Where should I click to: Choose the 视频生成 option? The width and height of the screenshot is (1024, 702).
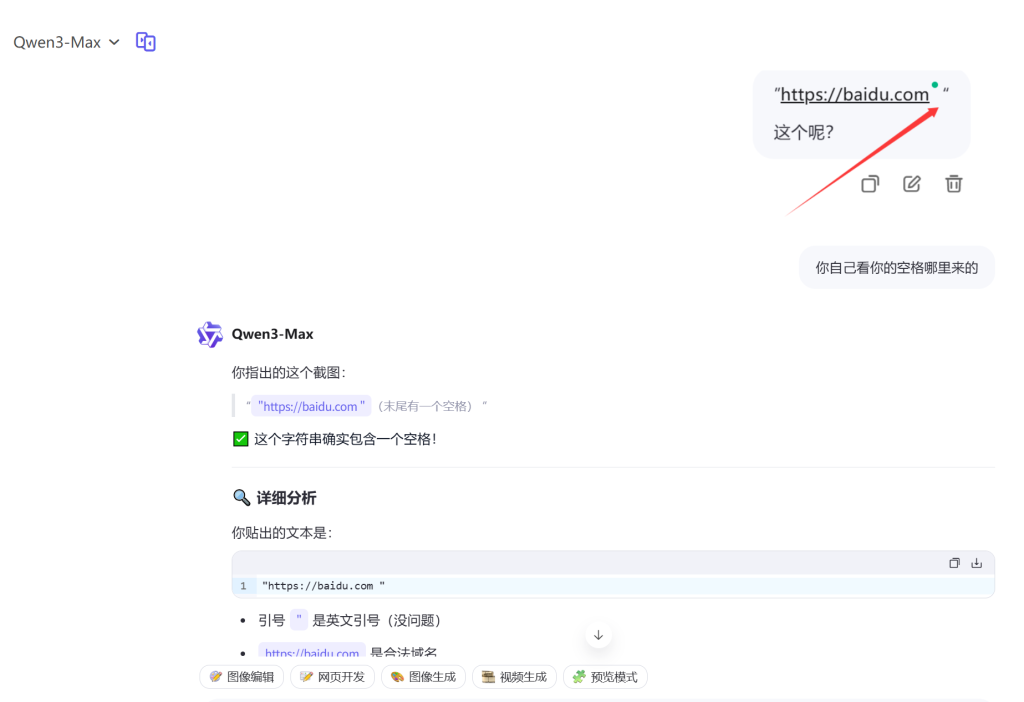(514, 677)
